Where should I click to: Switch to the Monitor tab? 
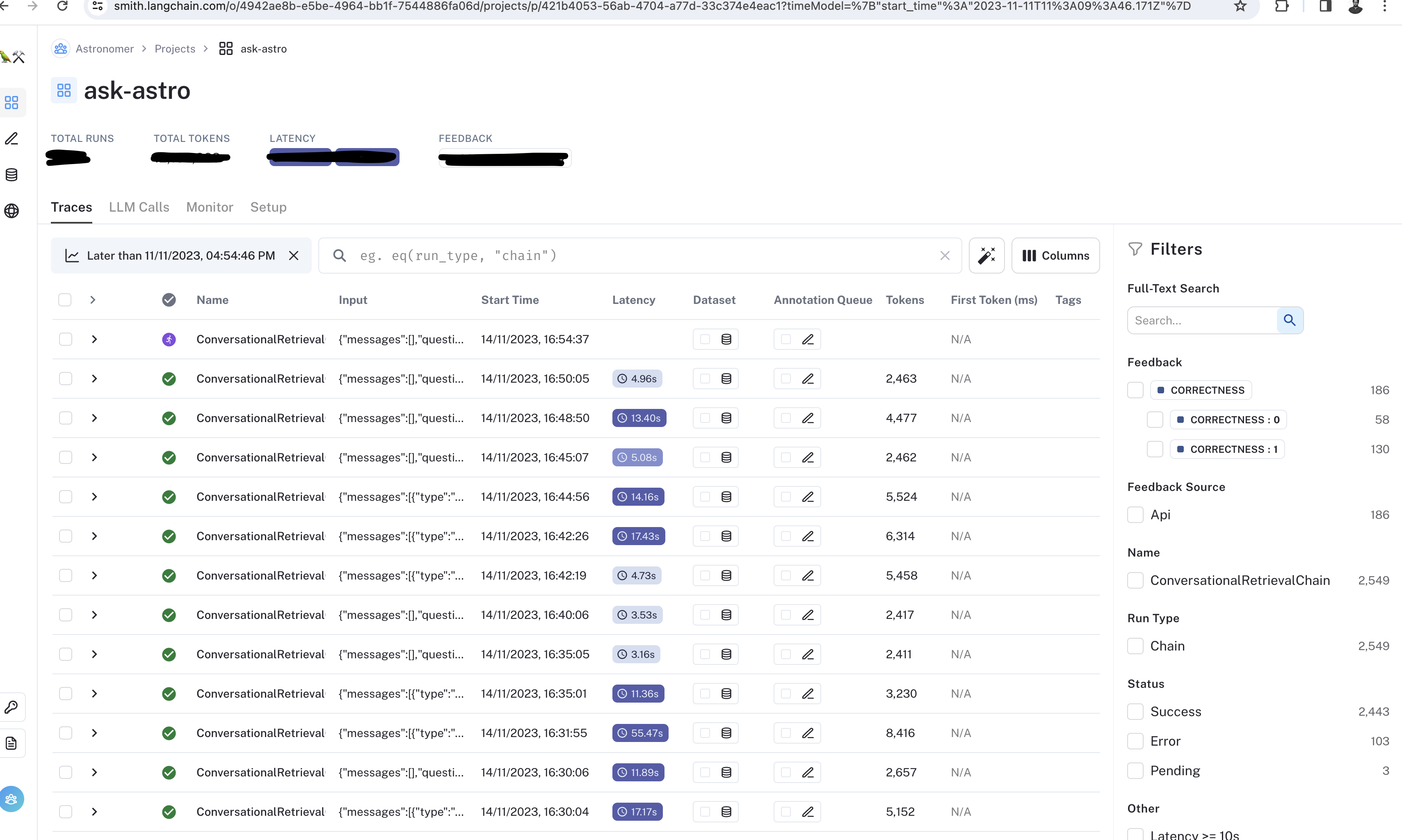[x=210, y=207]
